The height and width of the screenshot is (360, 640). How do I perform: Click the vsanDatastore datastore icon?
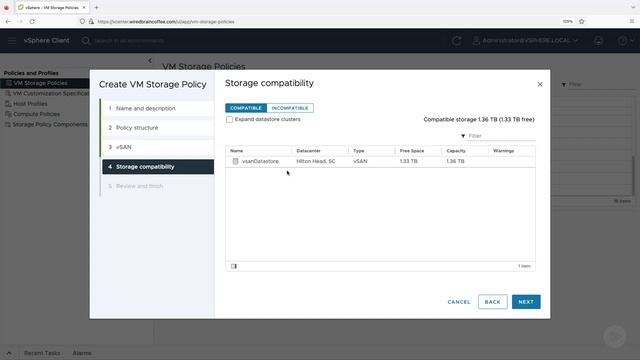click(236, 161)
